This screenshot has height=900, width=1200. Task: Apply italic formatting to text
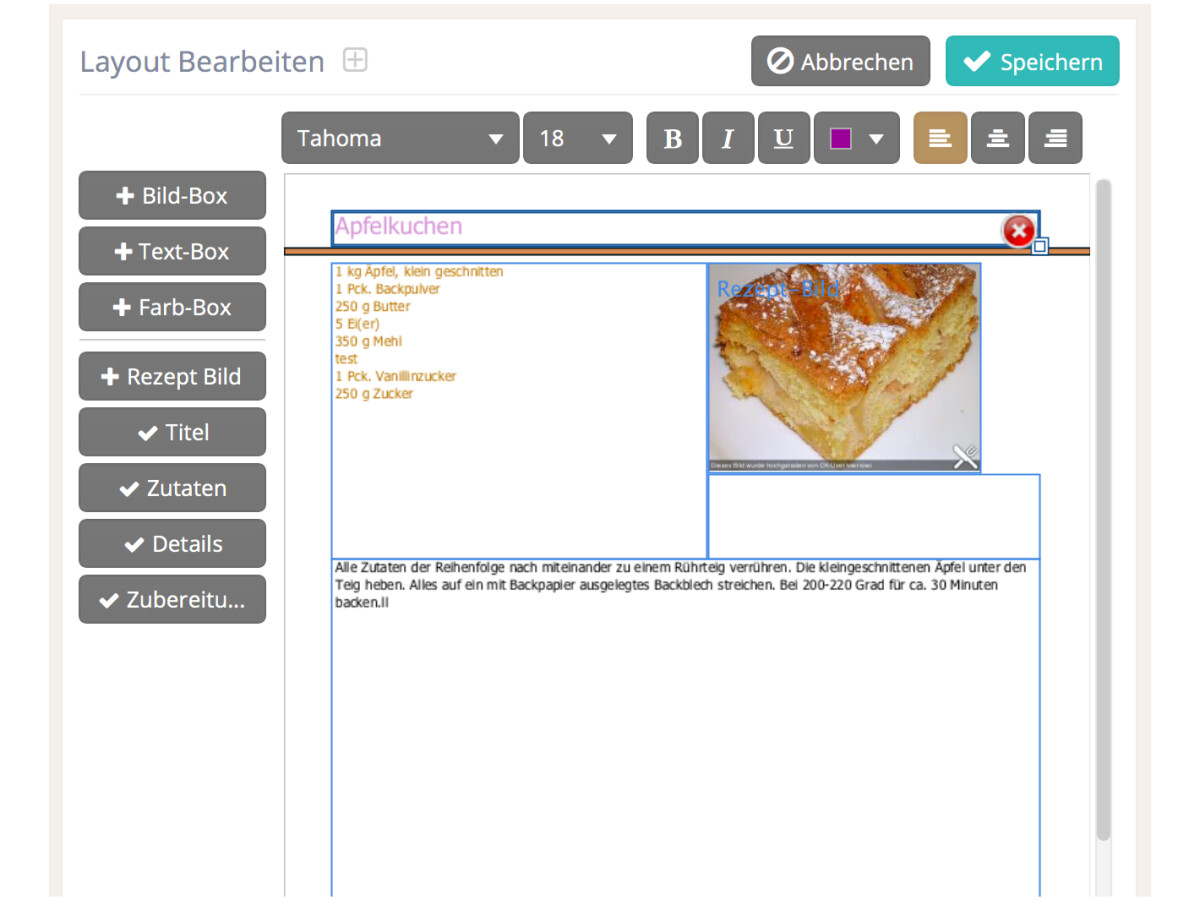728,138
